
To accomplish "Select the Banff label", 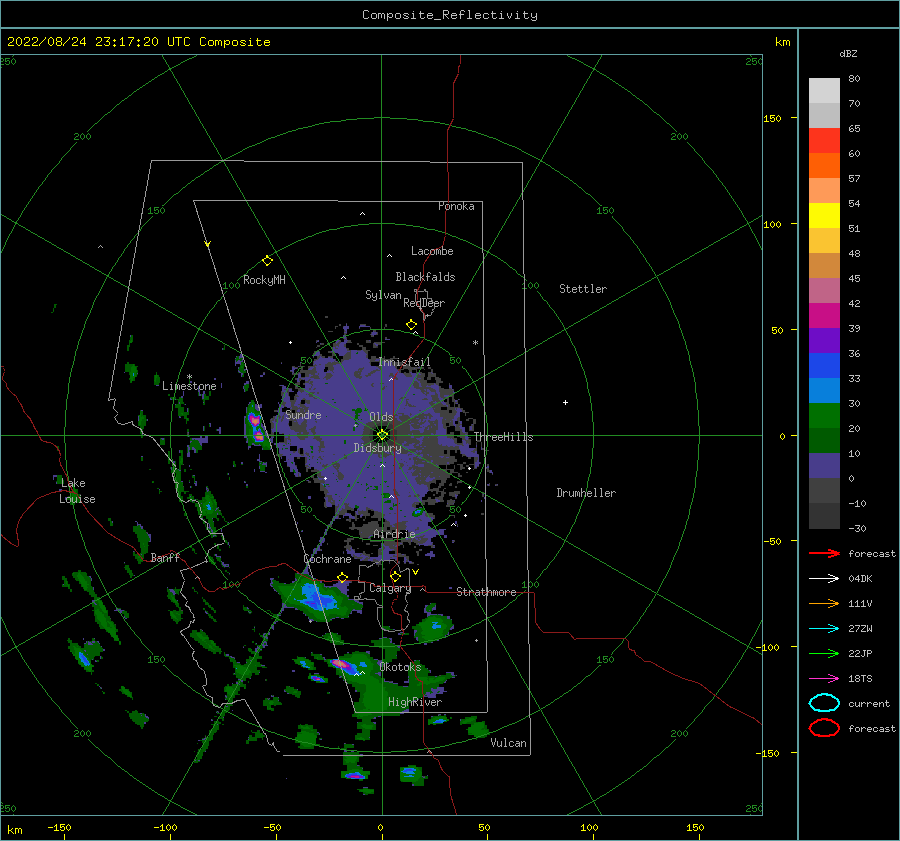I will coord(165,557).
